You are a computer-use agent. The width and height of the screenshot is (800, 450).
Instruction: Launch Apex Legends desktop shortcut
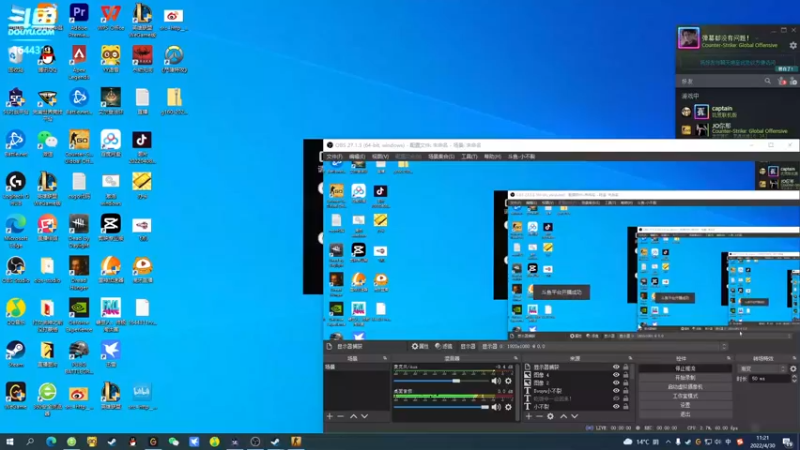pos(79,62)
